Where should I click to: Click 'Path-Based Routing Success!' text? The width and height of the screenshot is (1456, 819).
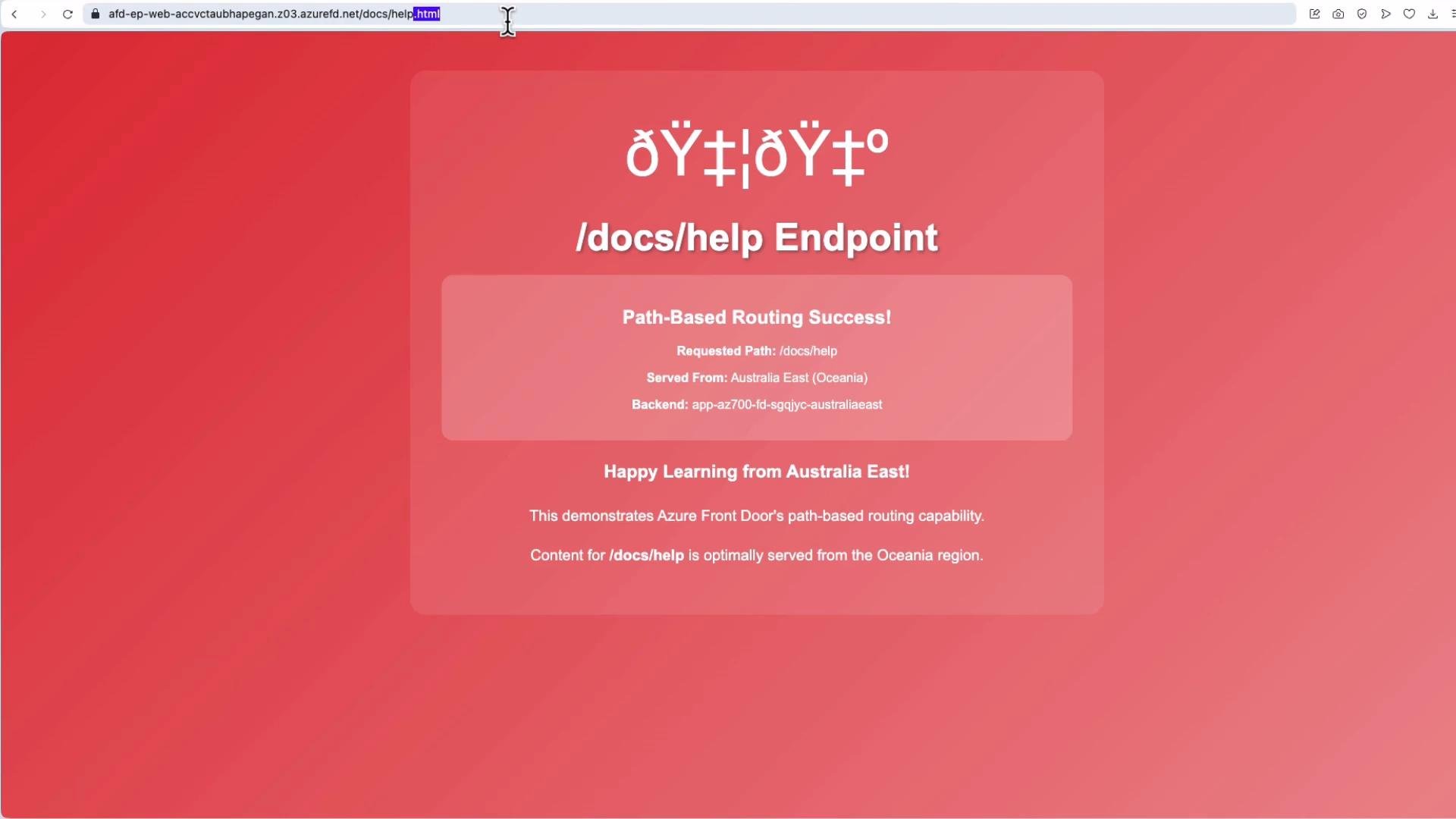point(757,317)
